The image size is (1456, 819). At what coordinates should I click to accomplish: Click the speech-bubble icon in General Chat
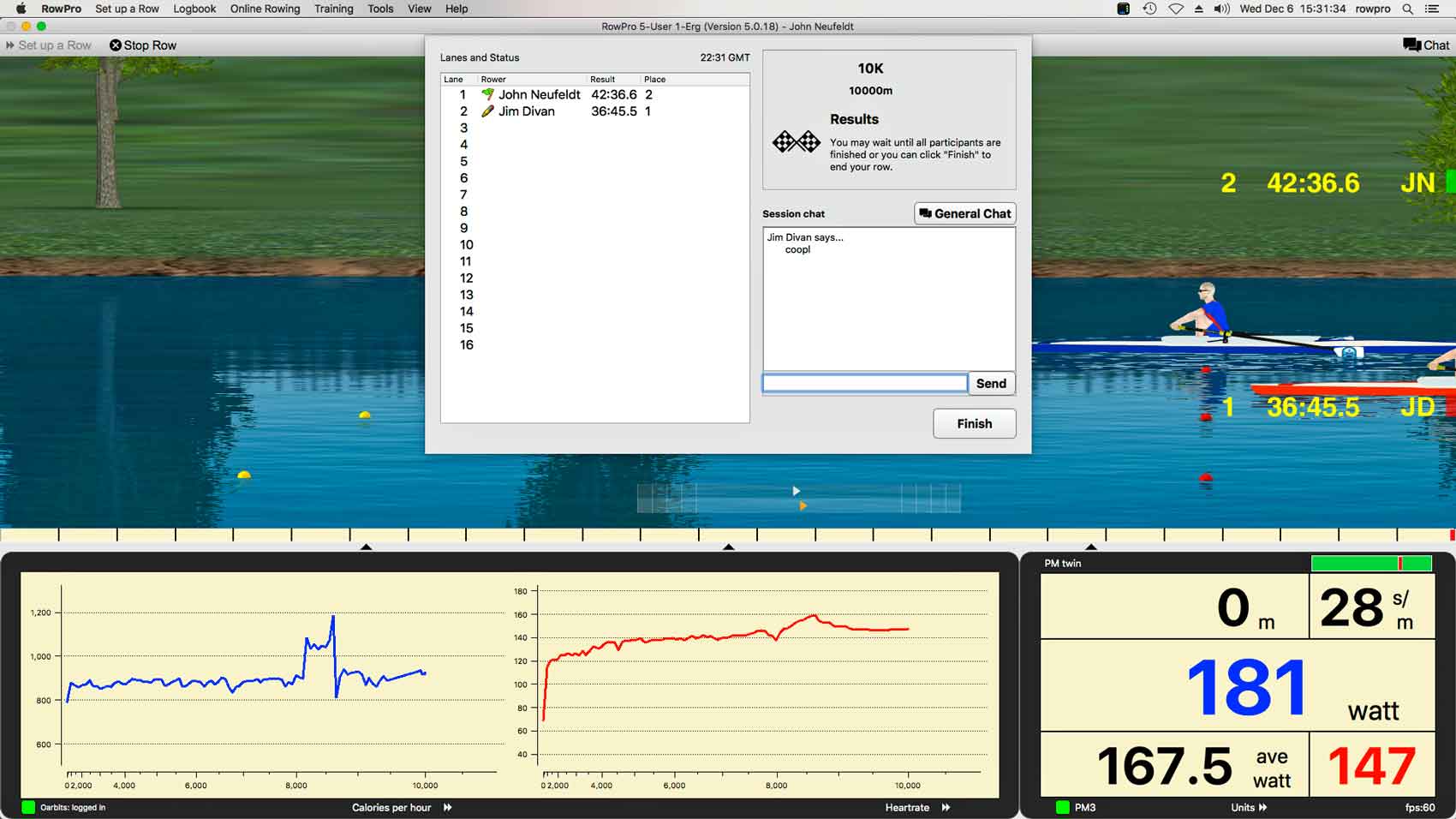[925, 213]
